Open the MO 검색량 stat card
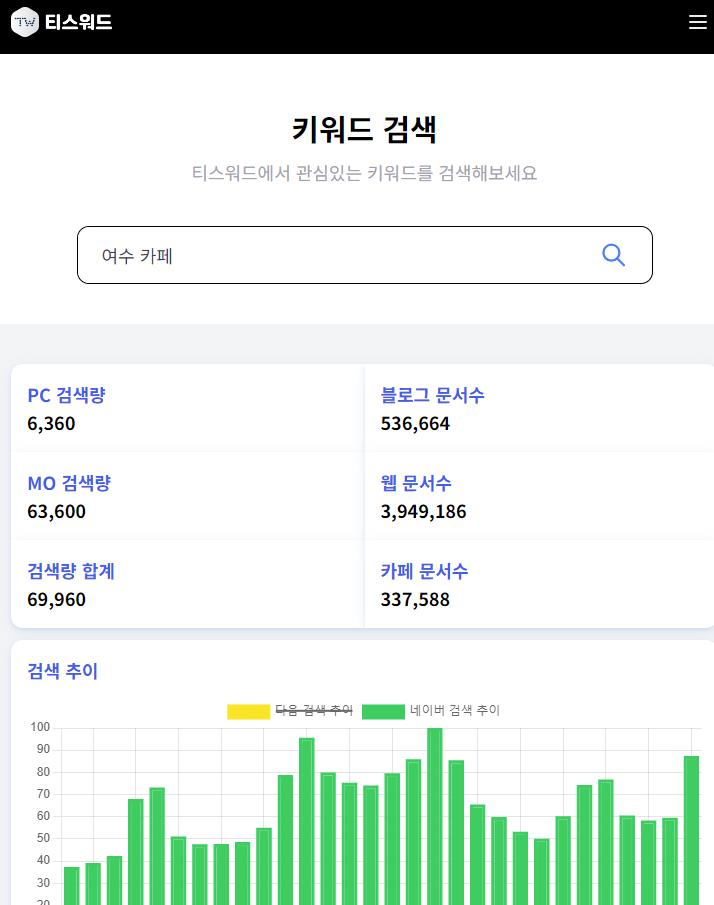This screenshot has height=905, width=714. point(186,495)
